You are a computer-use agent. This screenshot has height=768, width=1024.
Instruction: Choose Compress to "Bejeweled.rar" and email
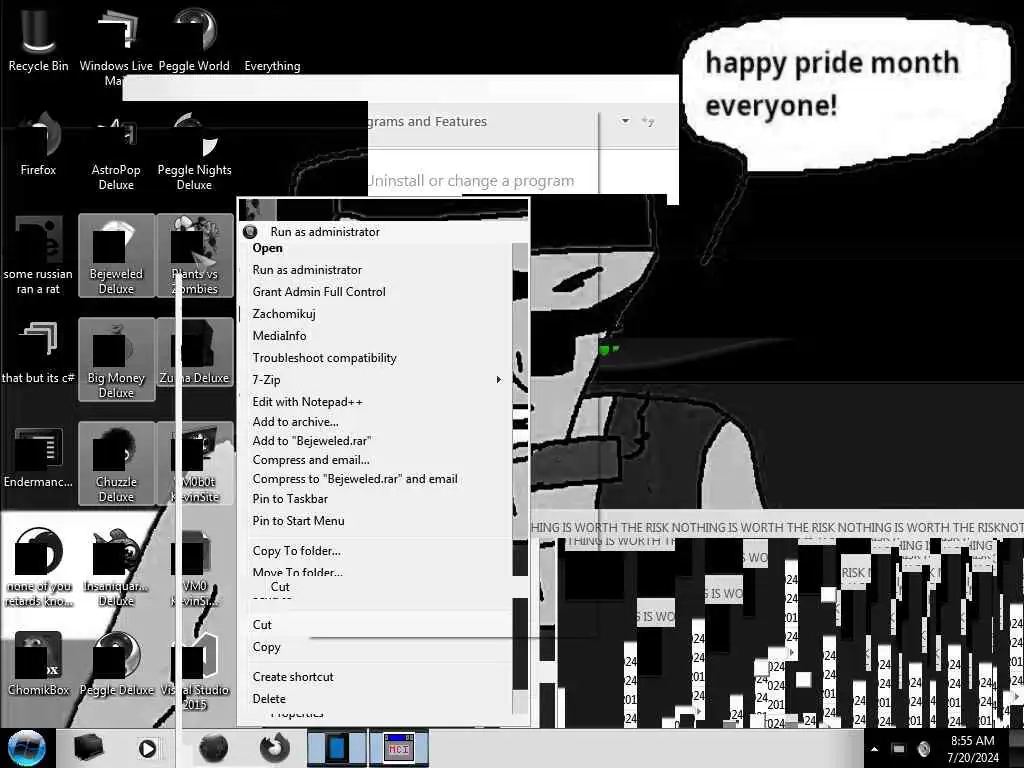(x=377, y=479)
